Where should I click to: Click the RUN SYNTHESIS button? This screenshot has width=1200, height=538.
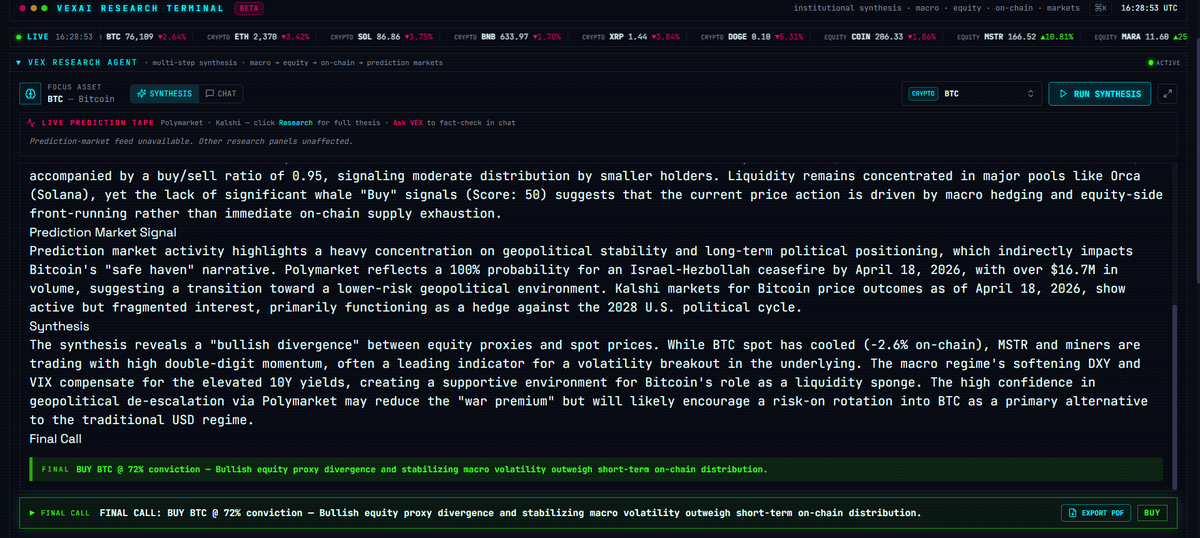pos(1100,94)
